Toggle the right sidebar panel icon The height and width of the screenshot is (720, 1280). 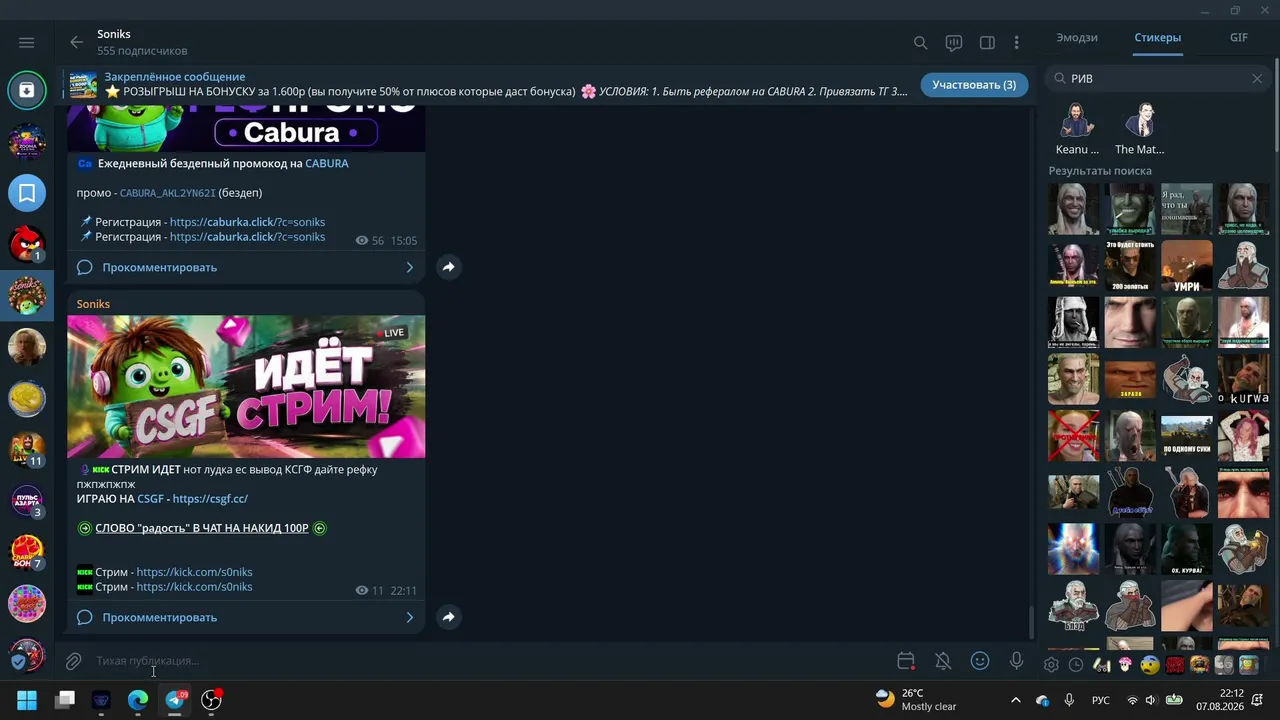click(987, 43)
